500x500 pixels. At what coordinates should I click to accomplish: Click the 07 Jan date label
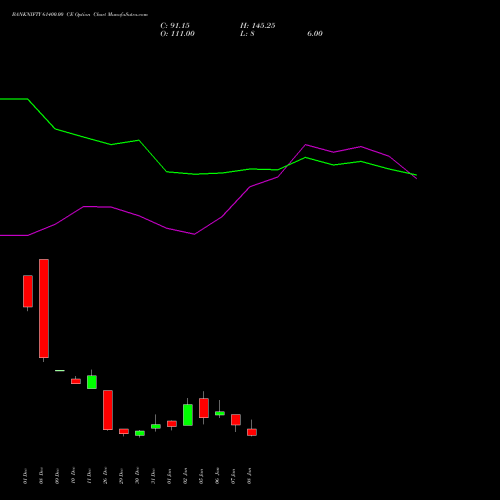pos(233,476)
